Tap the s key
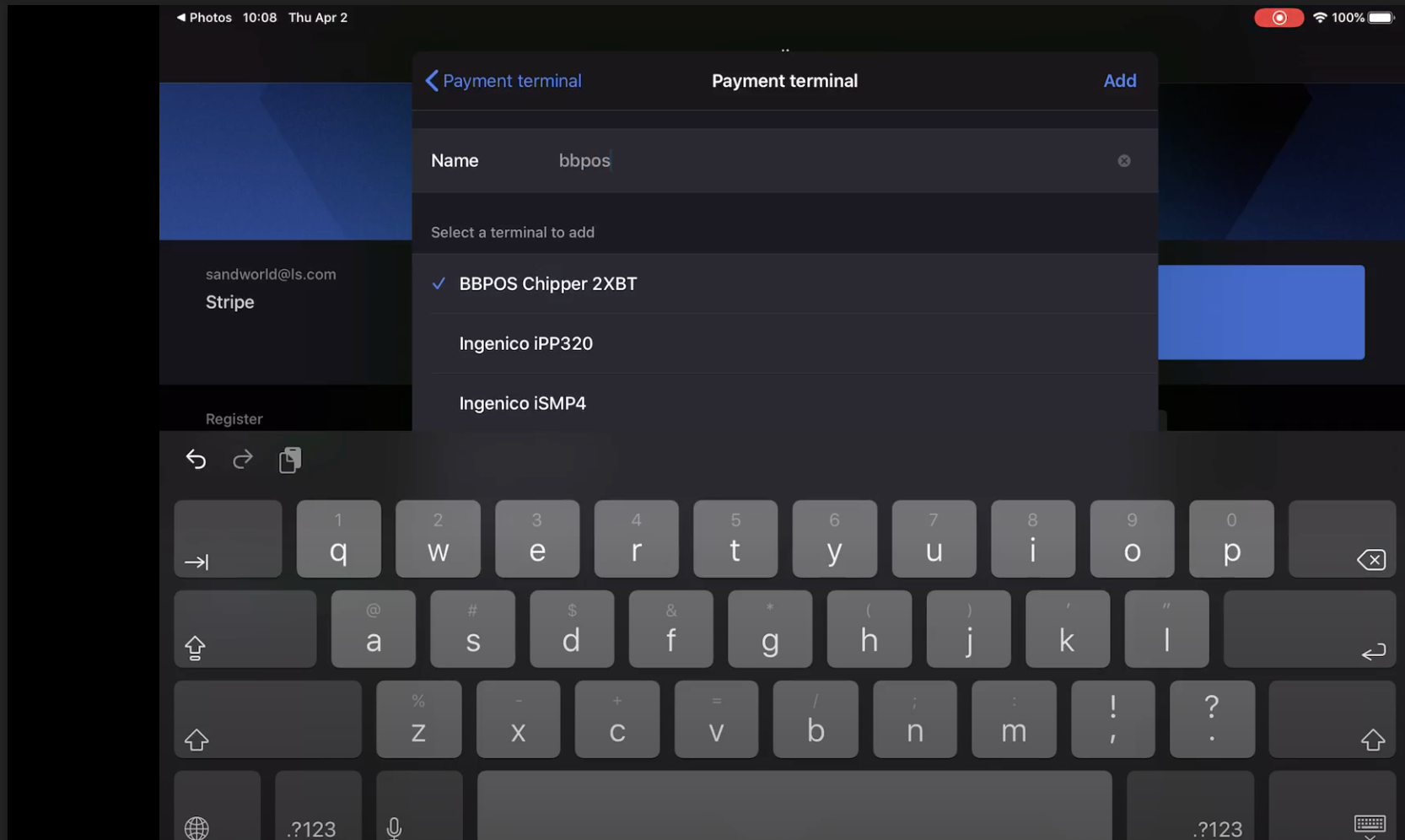The width and height of the screenshot is (1405, 840). click(472, 629)
